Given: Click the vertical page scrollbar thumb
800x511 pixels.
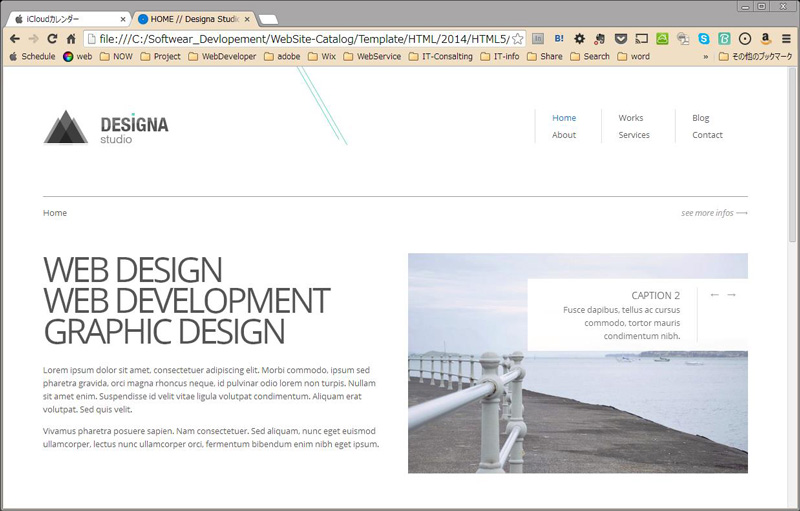Looking at the screenshot, I should 792,153.
